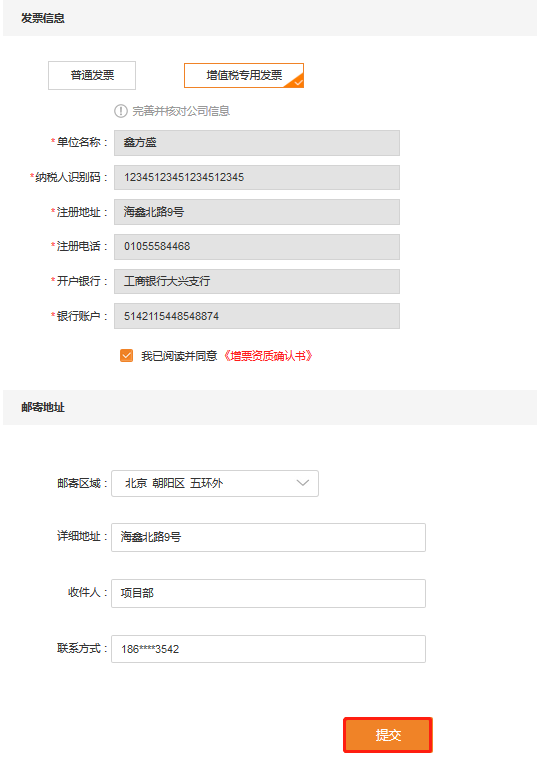
Task: Click the 收件人 input containing 项目部
Action: pos(268,593)
